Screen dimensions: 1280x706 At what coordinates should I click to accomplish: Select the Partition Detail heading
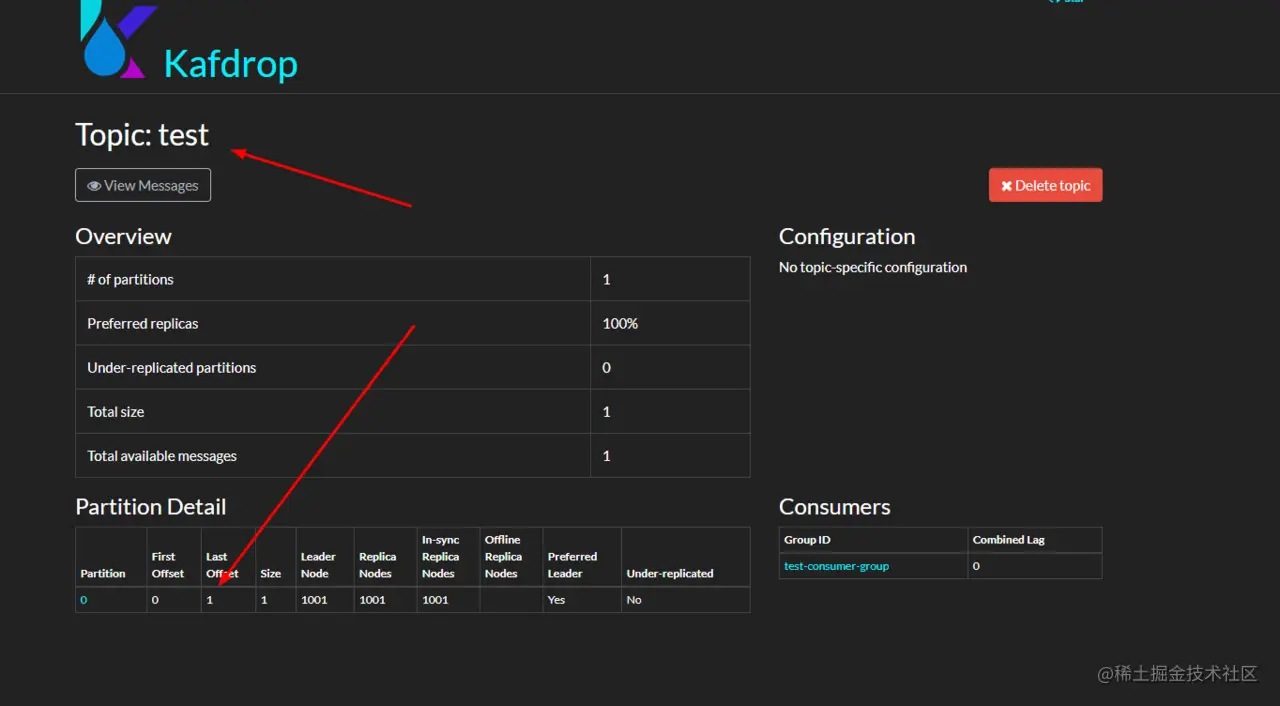point(151,507)
